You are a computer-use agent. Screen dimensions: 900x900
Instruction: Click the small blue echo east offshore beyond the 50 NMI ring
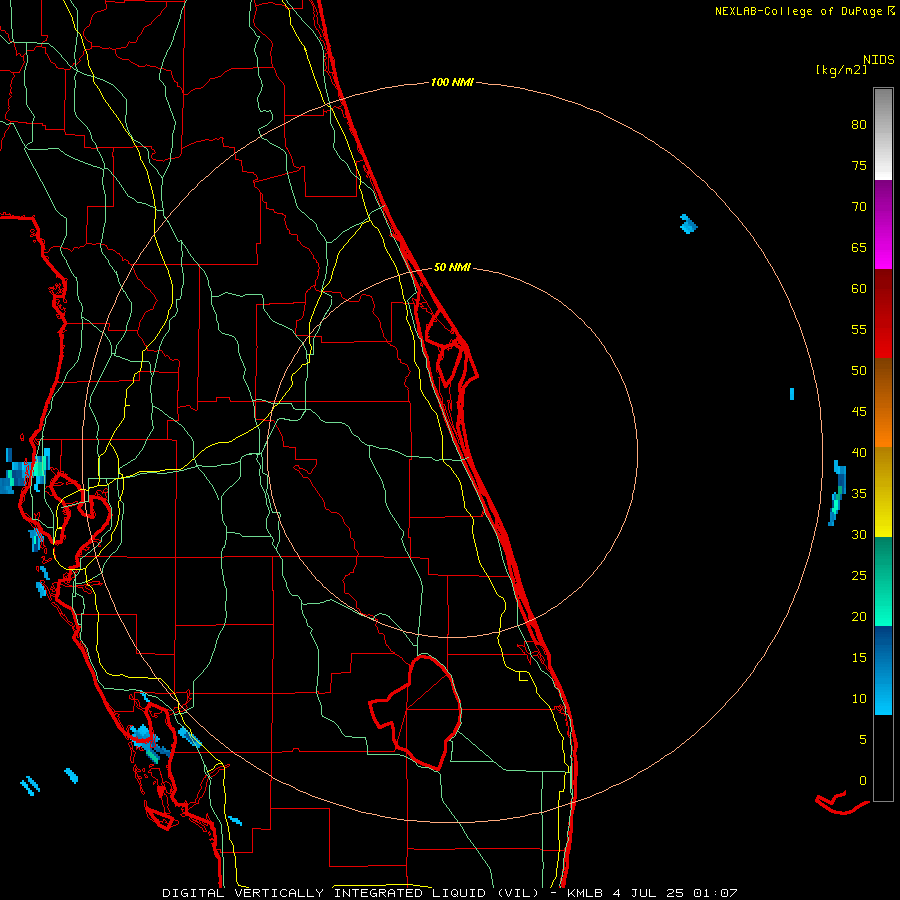pyautogui.click(x=792, y=394)
